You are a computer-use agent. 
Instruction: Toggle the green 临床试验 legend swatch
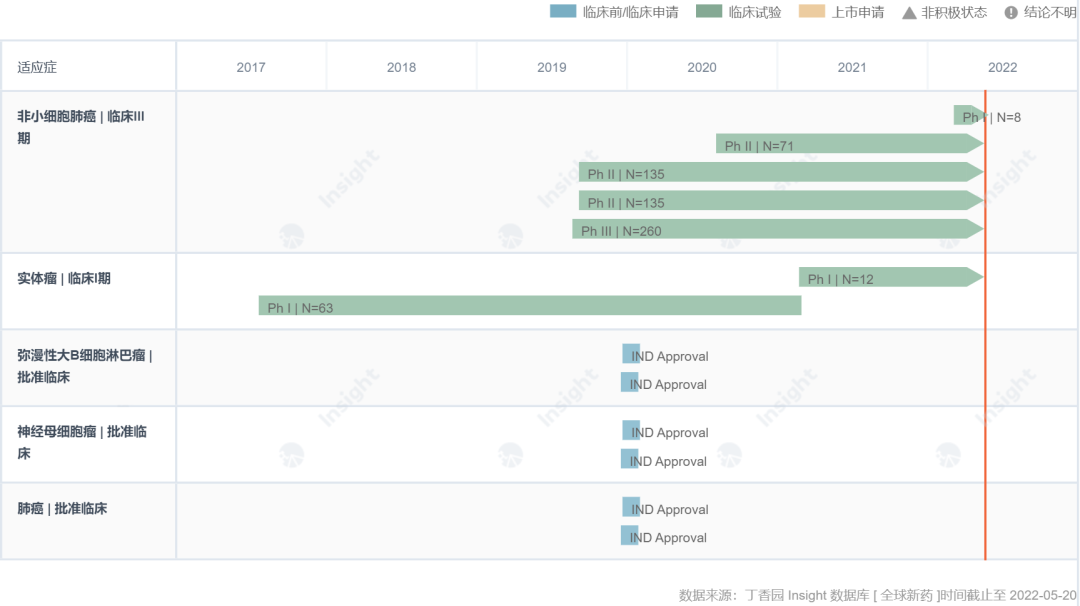coord(708,12)
